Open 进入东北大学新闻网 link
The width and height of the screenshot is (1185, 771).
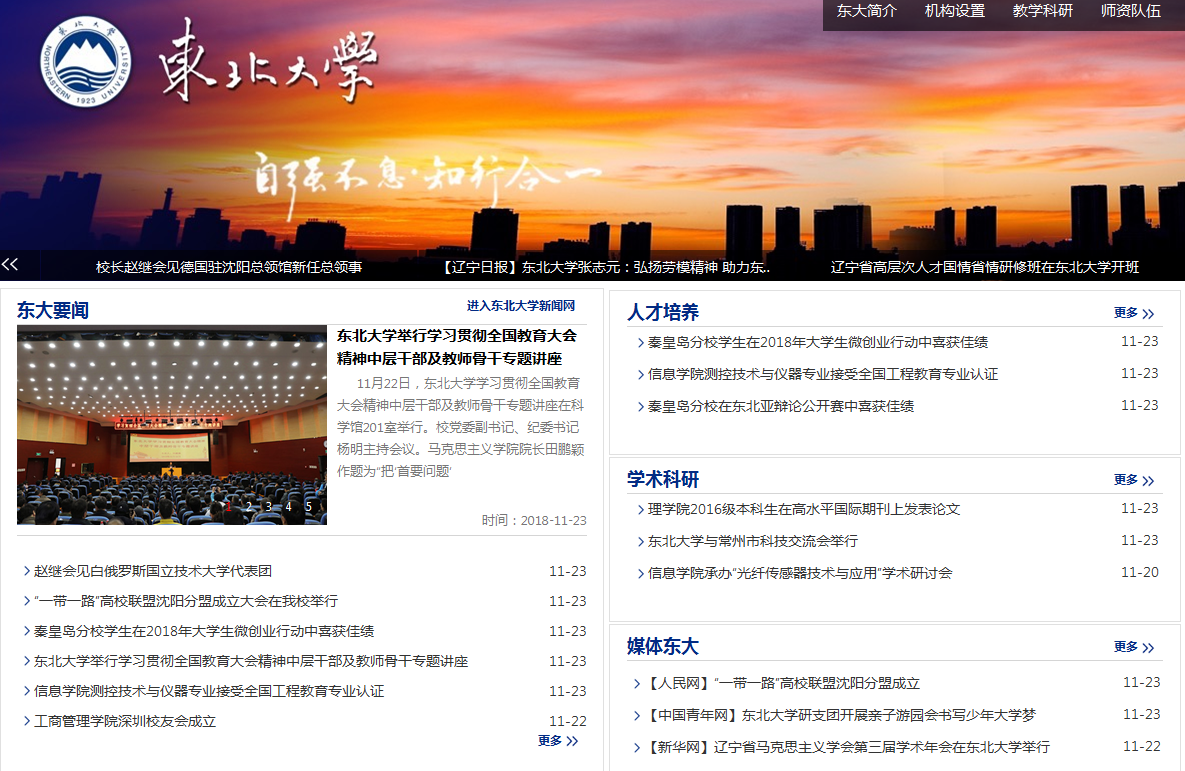point(521,305)
